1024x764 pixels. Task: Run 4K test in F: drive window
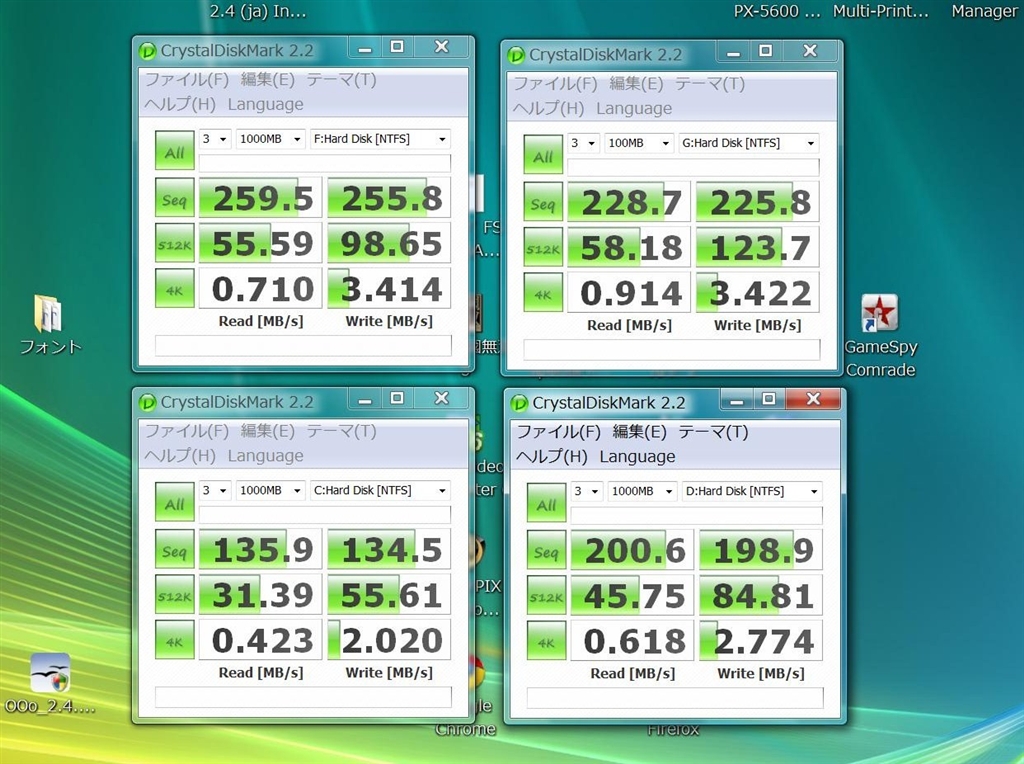pos(174,288)
